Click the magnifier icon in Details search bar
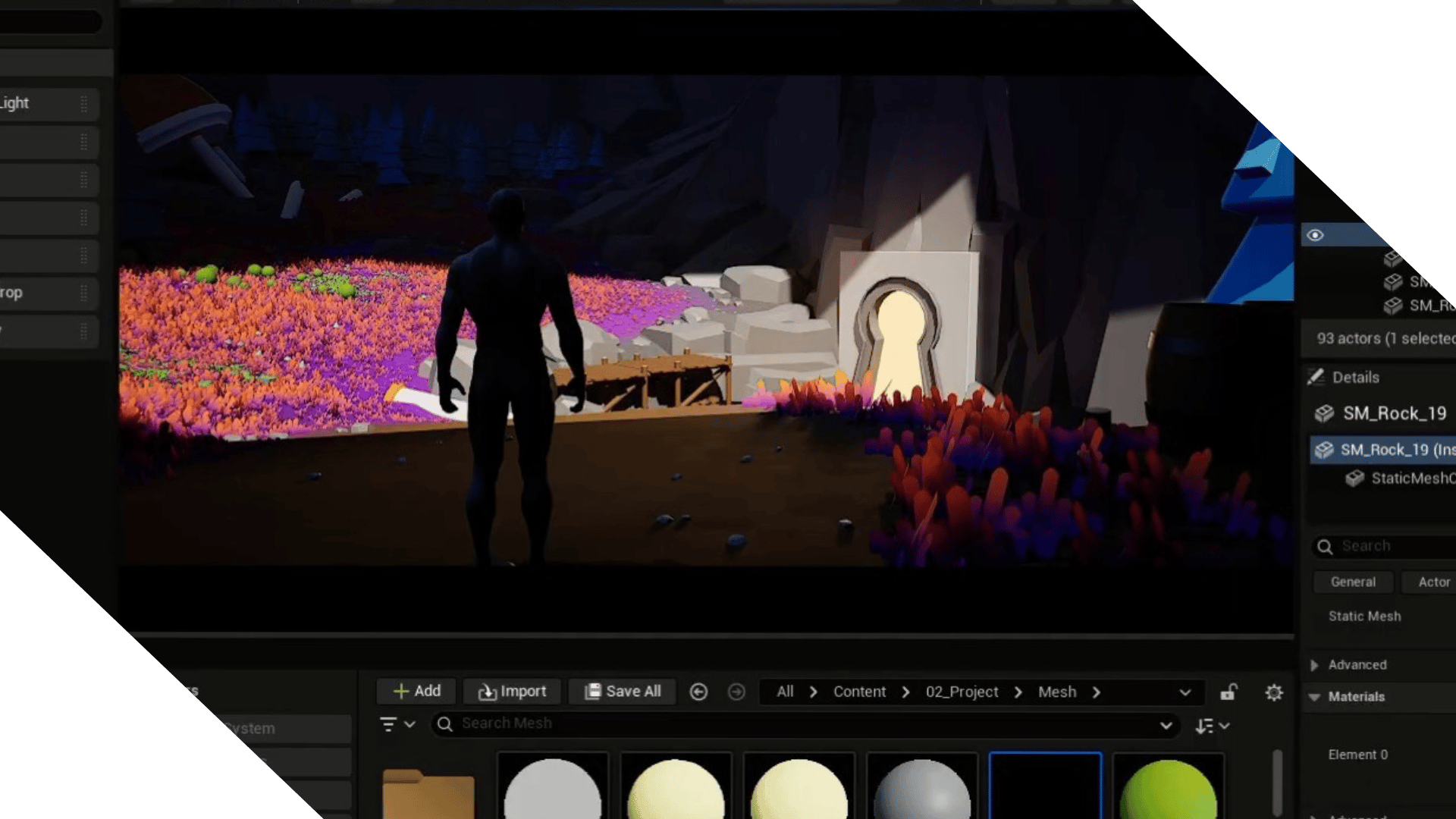The width and height of the screenshot is (1456, 819). 1325,547
